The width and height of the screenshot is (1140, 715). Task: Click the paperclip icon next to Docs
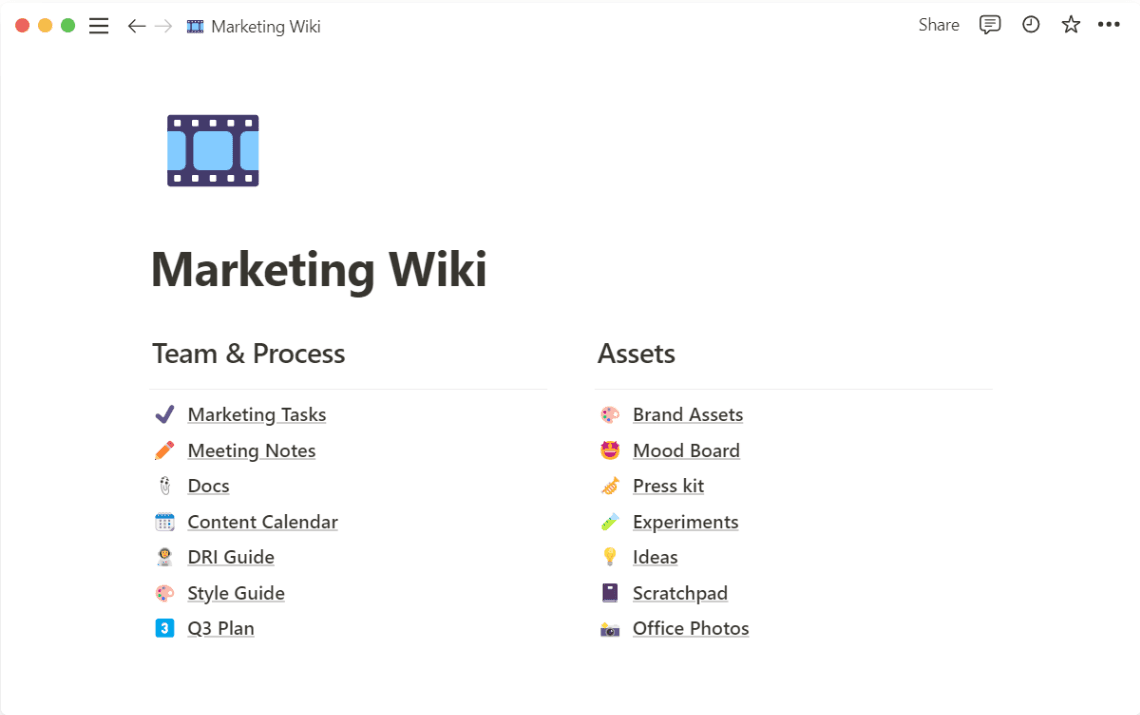click(x=165, y=485)
